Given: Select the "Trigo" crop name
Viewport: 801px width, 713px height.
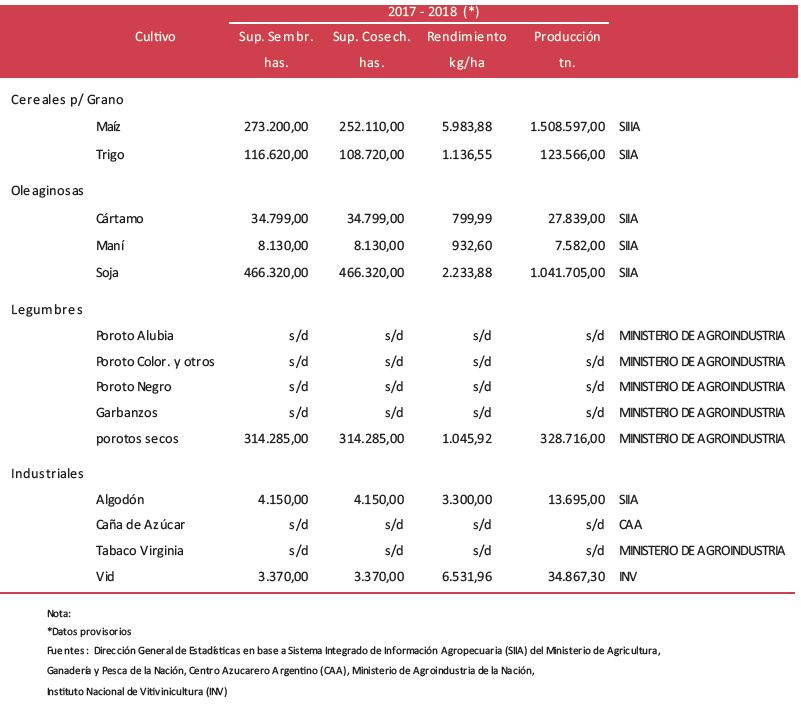Looking at the screenshot, I should click(110, 155).
